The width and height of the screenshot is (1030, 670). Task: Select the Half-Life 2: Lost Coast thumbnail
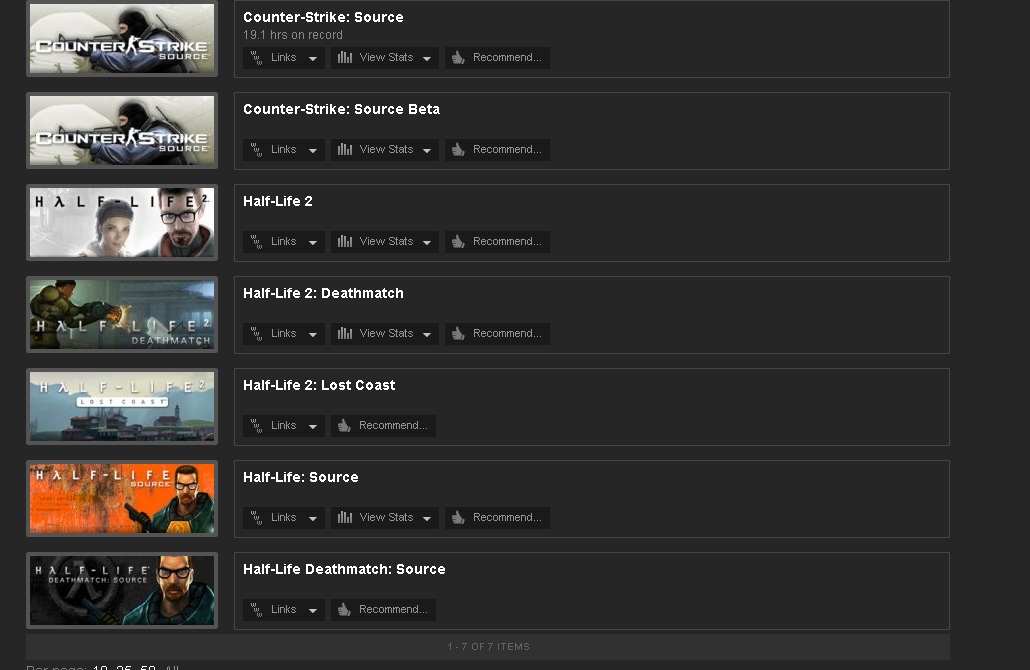coord(122,406)
